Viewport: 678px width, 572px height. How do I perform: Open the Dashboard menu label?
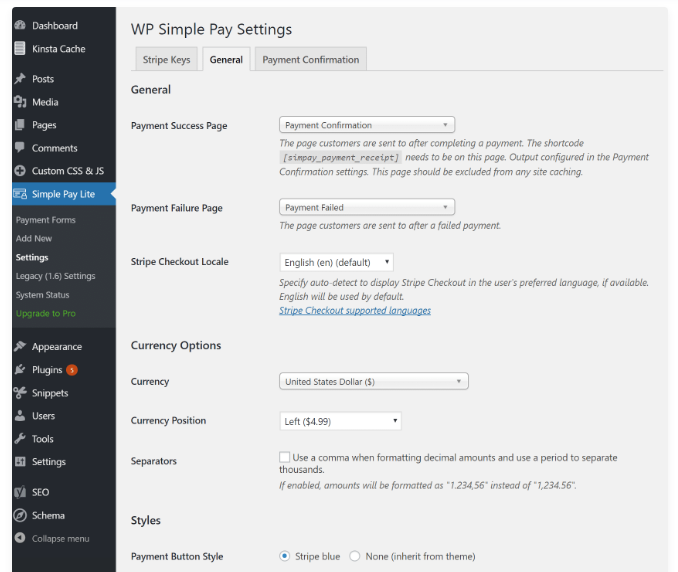(x=55, y=26)
